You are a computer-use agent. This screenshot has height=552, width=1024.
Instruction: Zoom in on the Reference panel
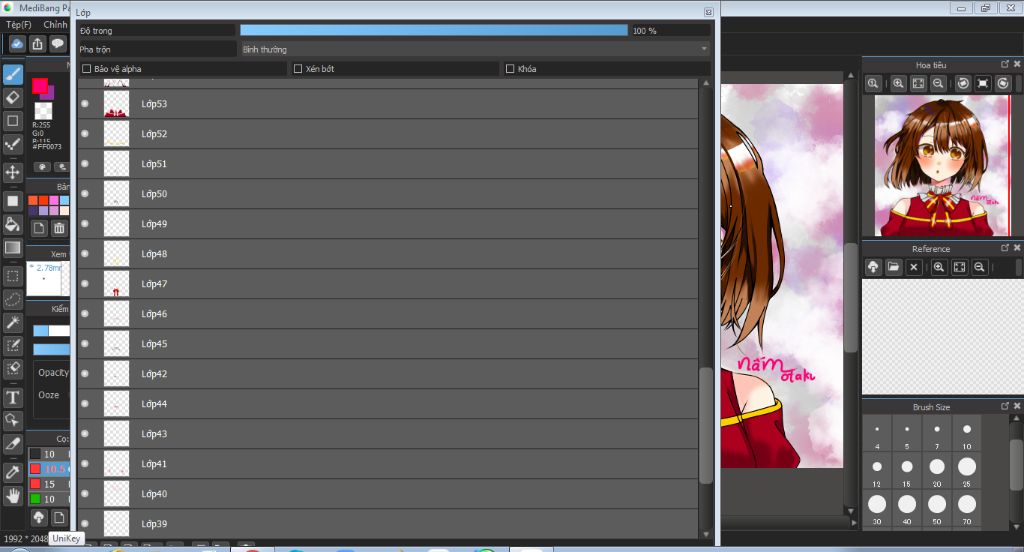coord(938,267)
